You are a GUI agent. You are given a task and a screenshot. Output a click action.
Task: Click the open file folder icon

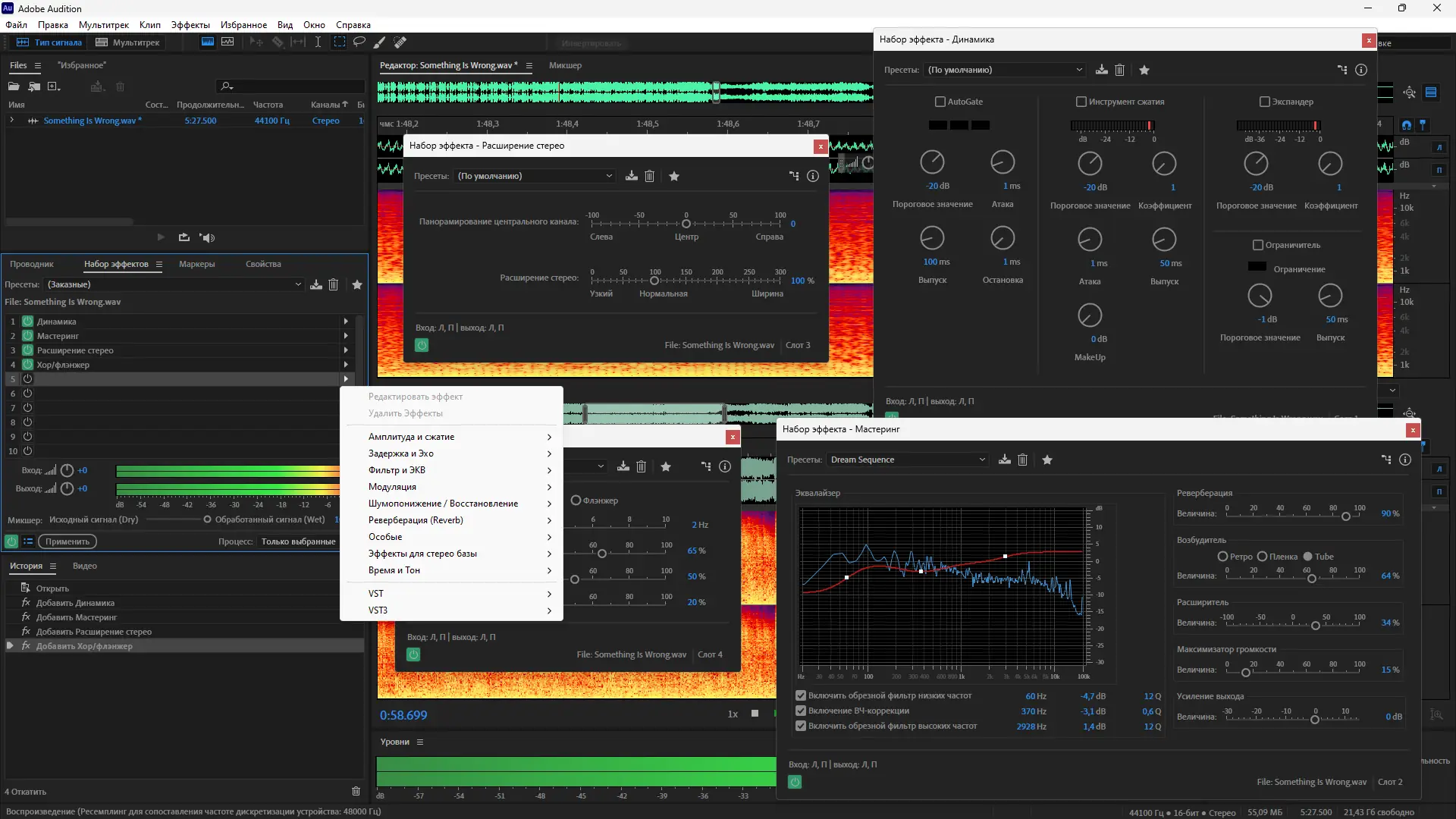tap(14, 86)
